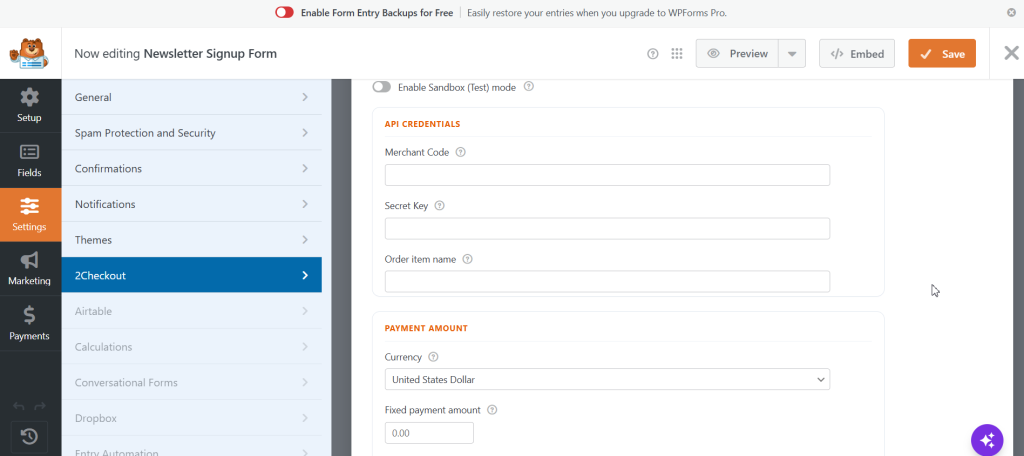Open the Fields panel

point(30,161)
